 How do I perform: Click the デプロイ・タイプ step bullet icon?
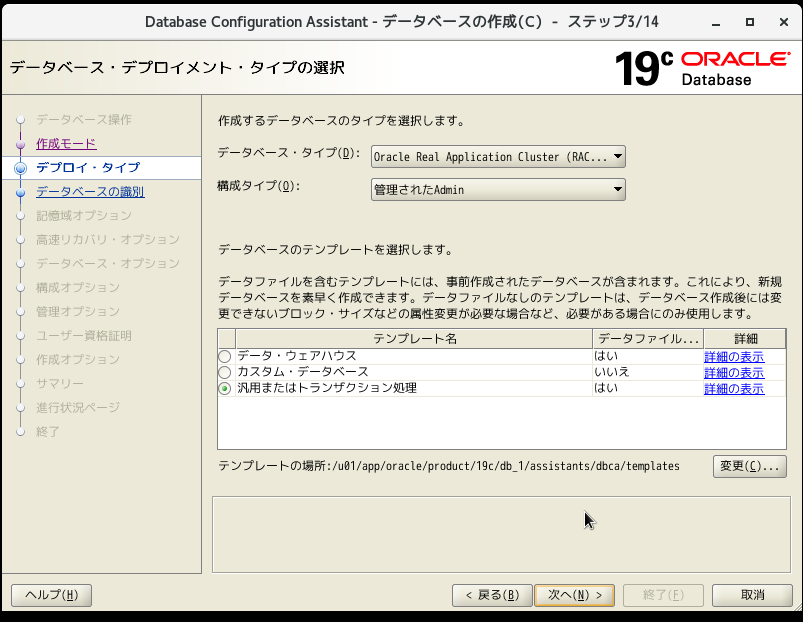[x=20, y=168]
